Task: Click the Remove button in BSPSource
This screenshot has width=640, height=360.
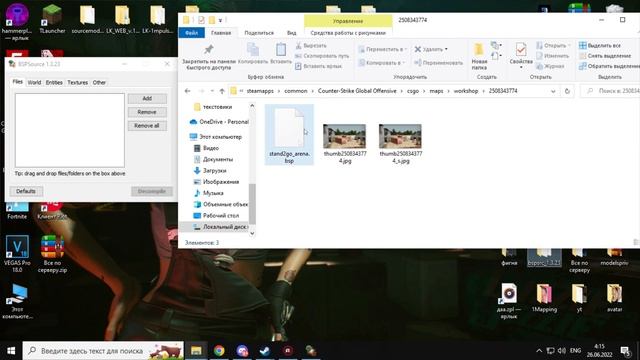Action: coord(147,112)
